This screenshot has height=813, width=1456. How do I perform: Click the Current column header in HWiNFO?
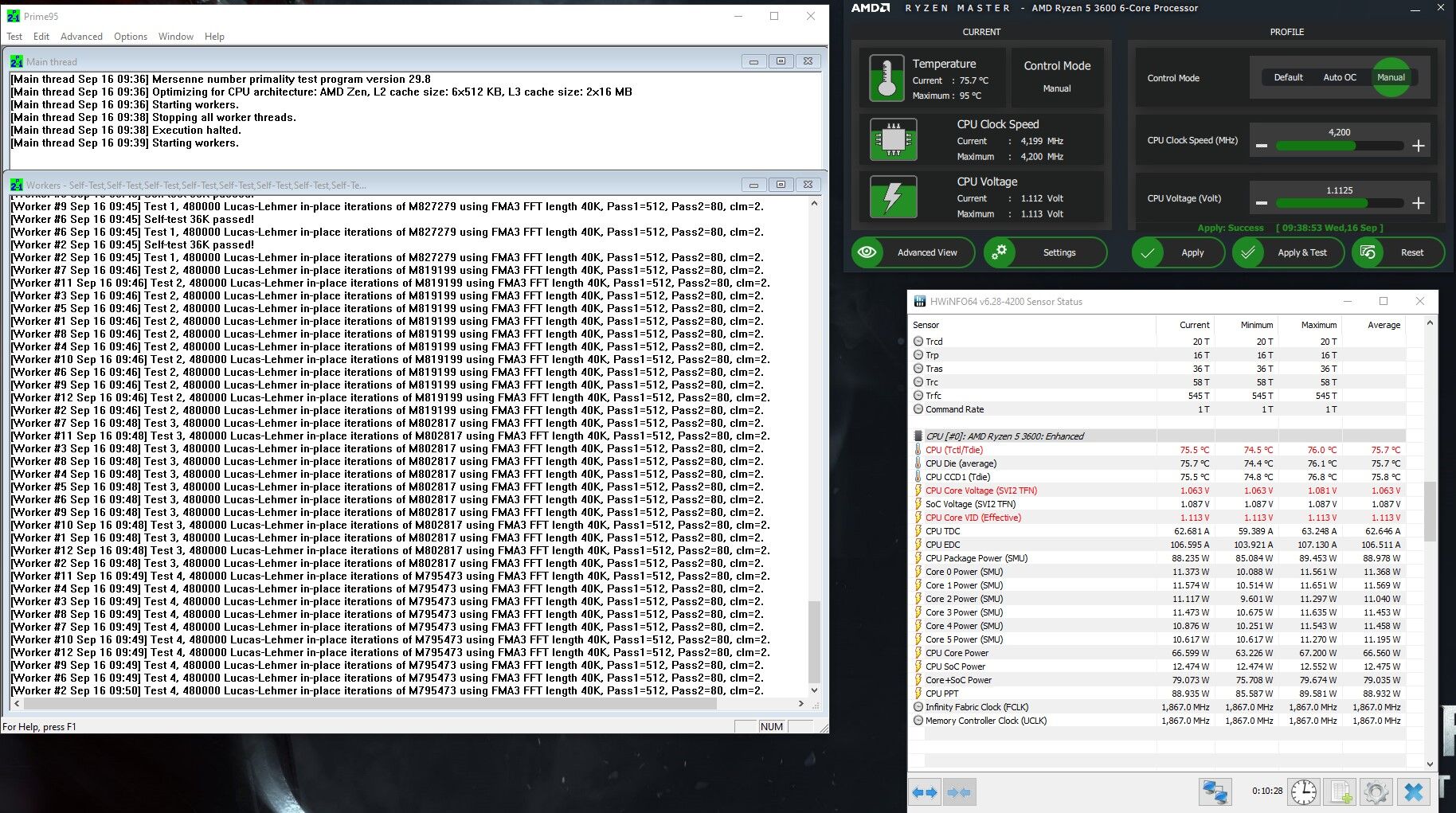pos(1185,325)
